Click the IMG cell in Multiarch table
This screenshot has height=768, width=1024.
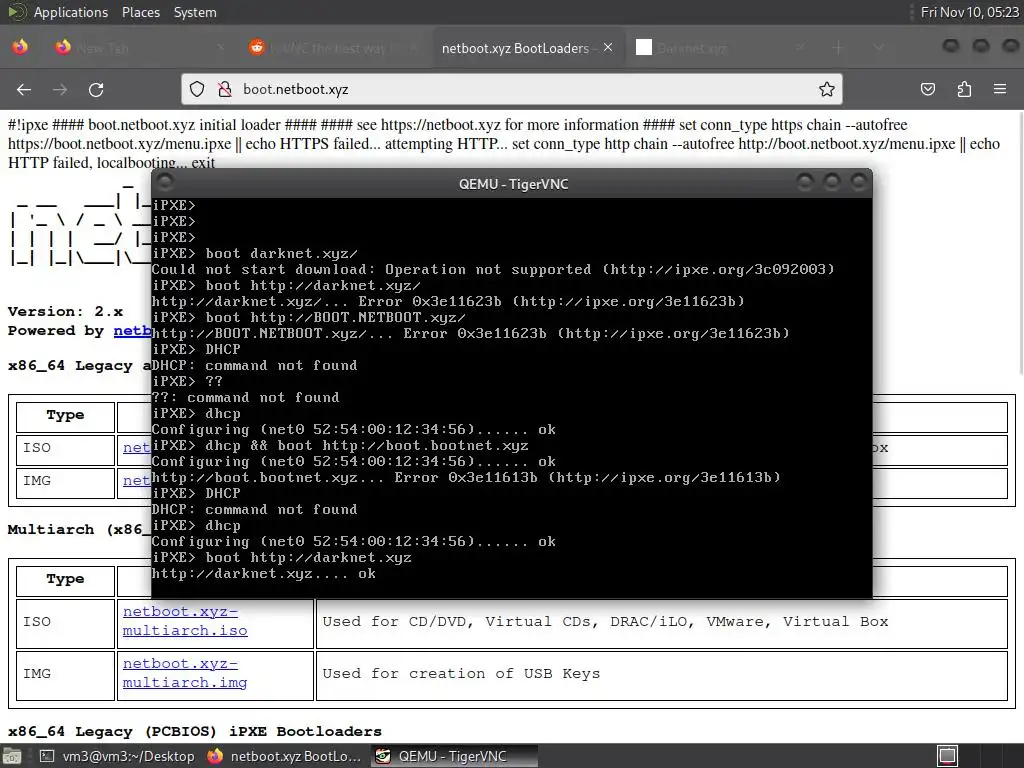pos(65,675)
